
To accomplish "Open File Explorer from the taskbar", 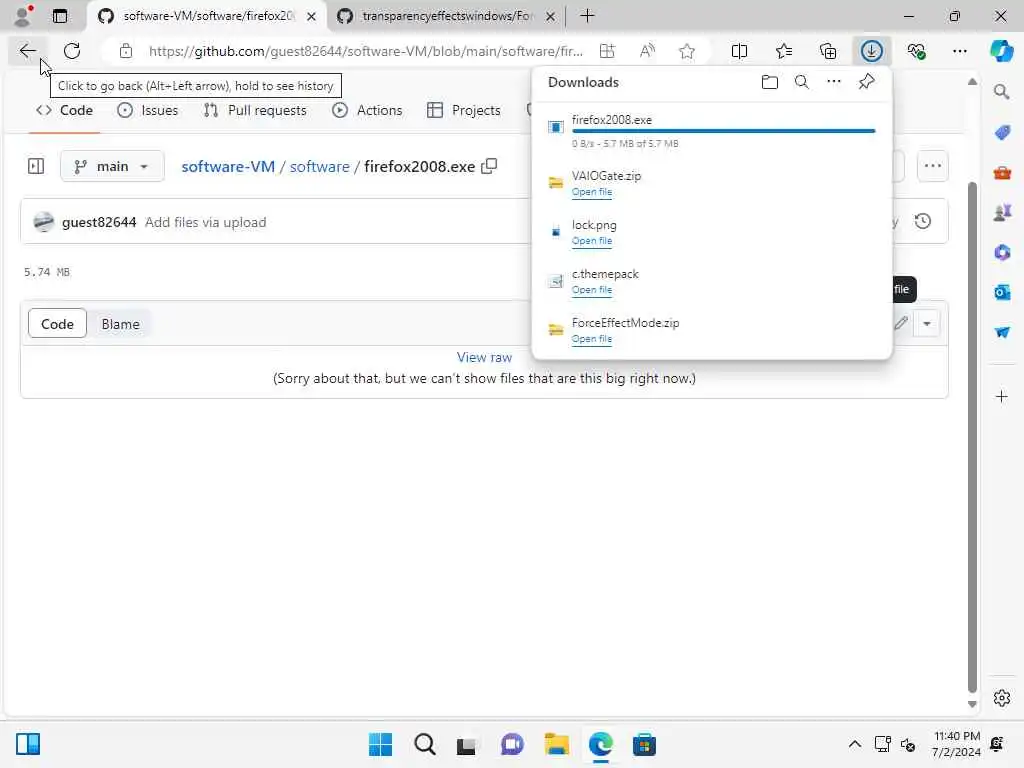I will [556, 744].
